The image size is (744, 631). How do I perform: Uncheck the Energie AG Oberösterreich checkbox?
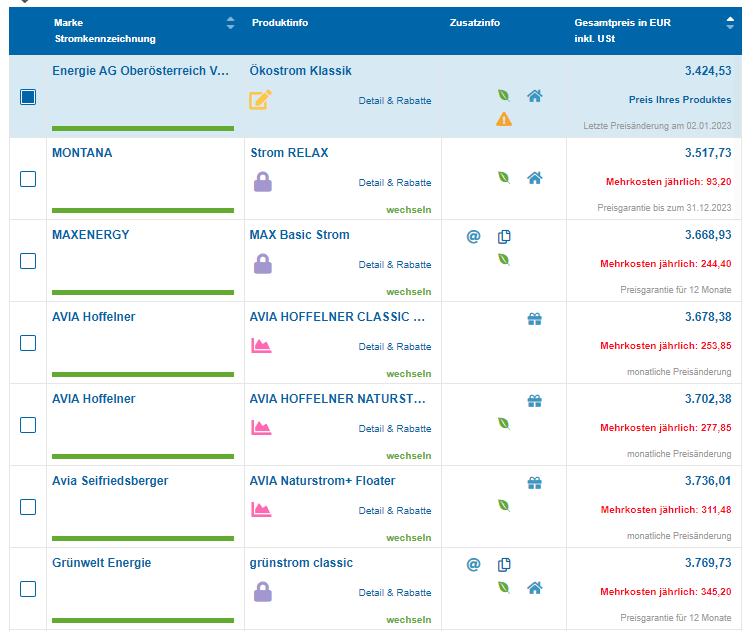coord(28,97)
